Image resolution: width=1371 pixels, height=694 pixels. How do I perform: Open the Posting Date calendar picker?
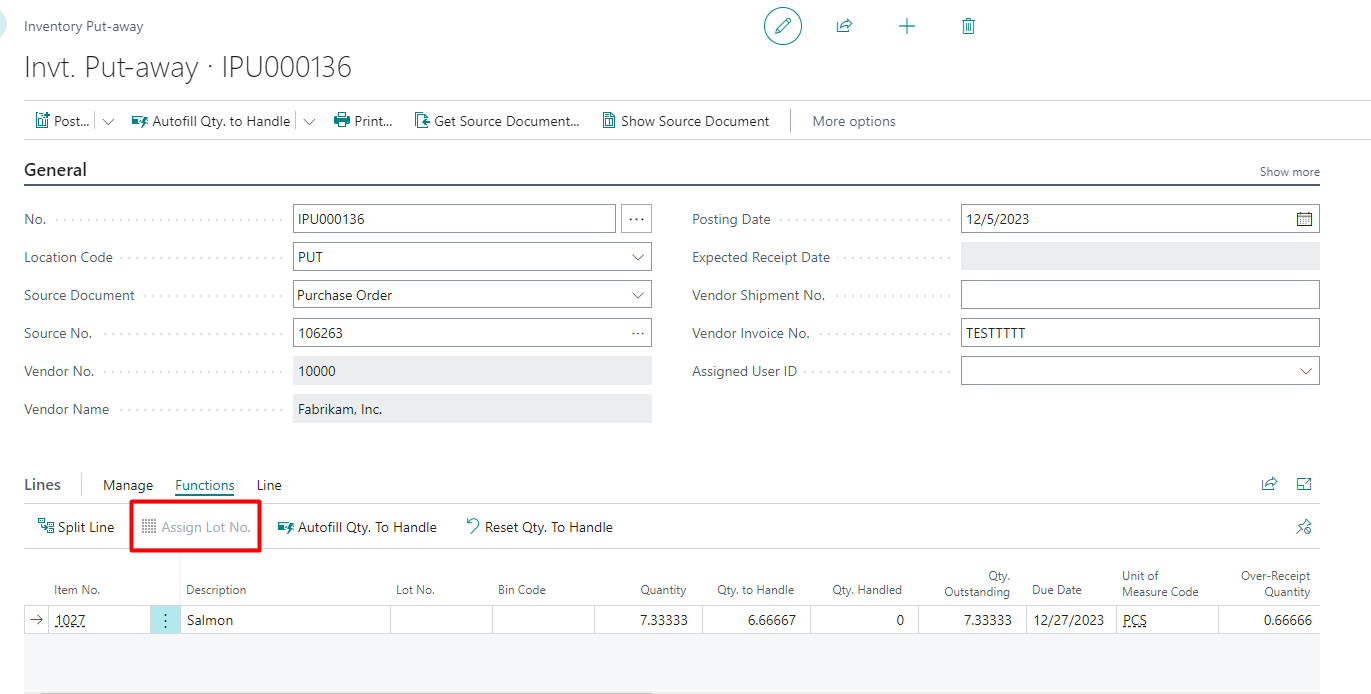(1304, 219)
